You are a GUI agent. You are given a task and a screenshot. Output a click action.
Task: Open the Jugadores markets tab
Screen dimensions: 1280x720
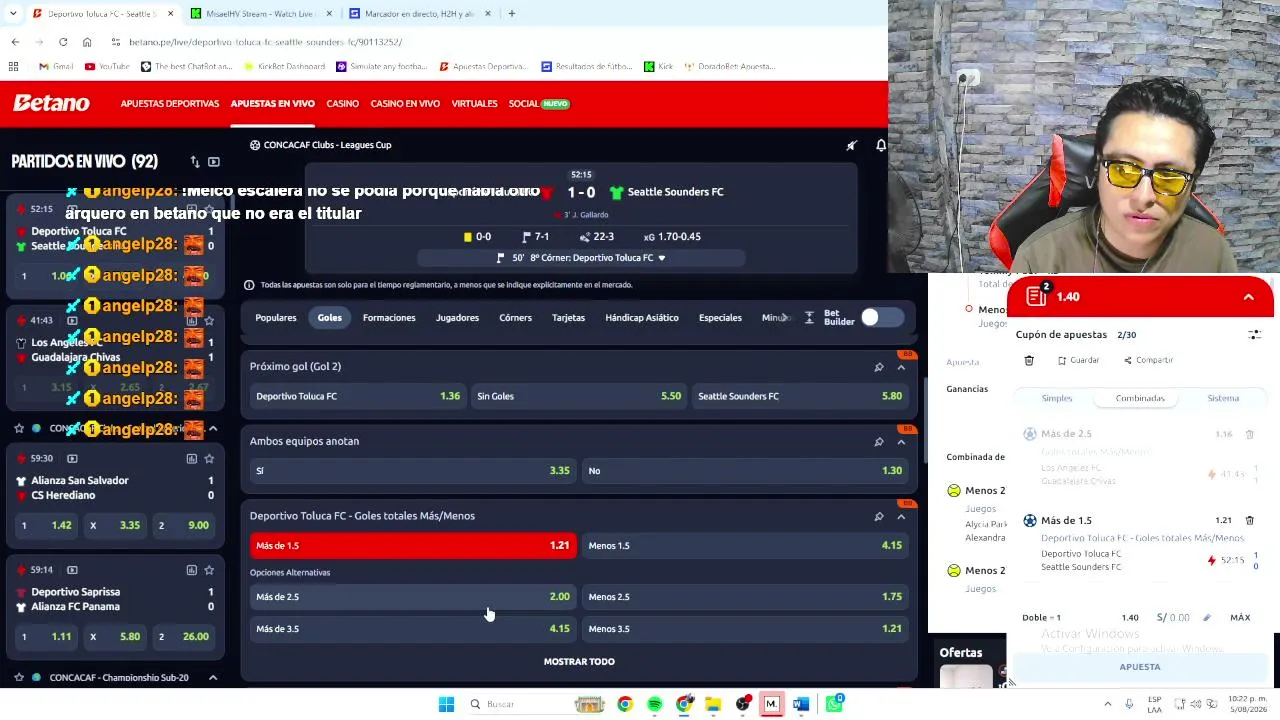[457, 318]
